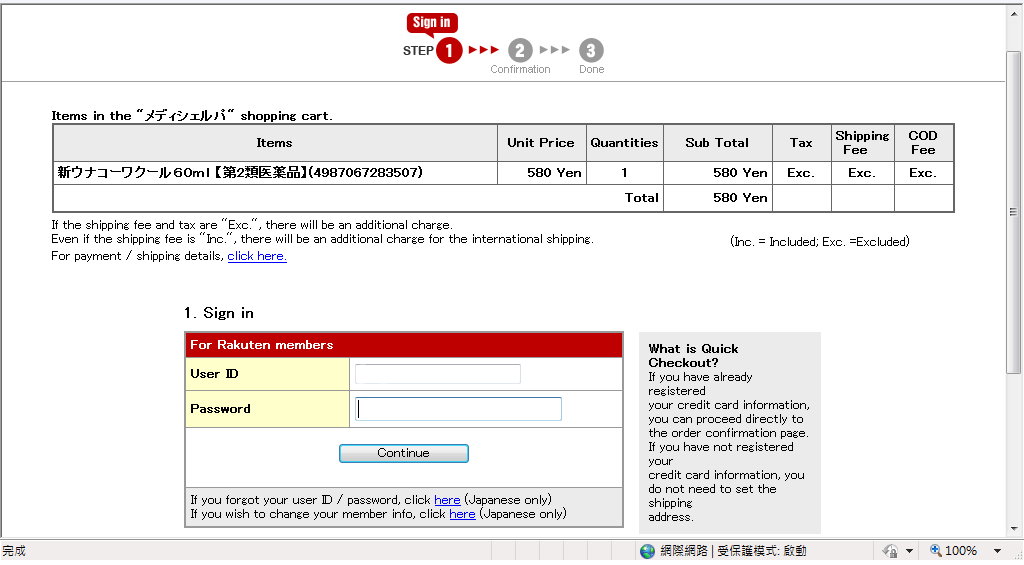Click the 網際網路 protected mode status text
Viewport: 1024px width, 565px height.
(733, 551)
